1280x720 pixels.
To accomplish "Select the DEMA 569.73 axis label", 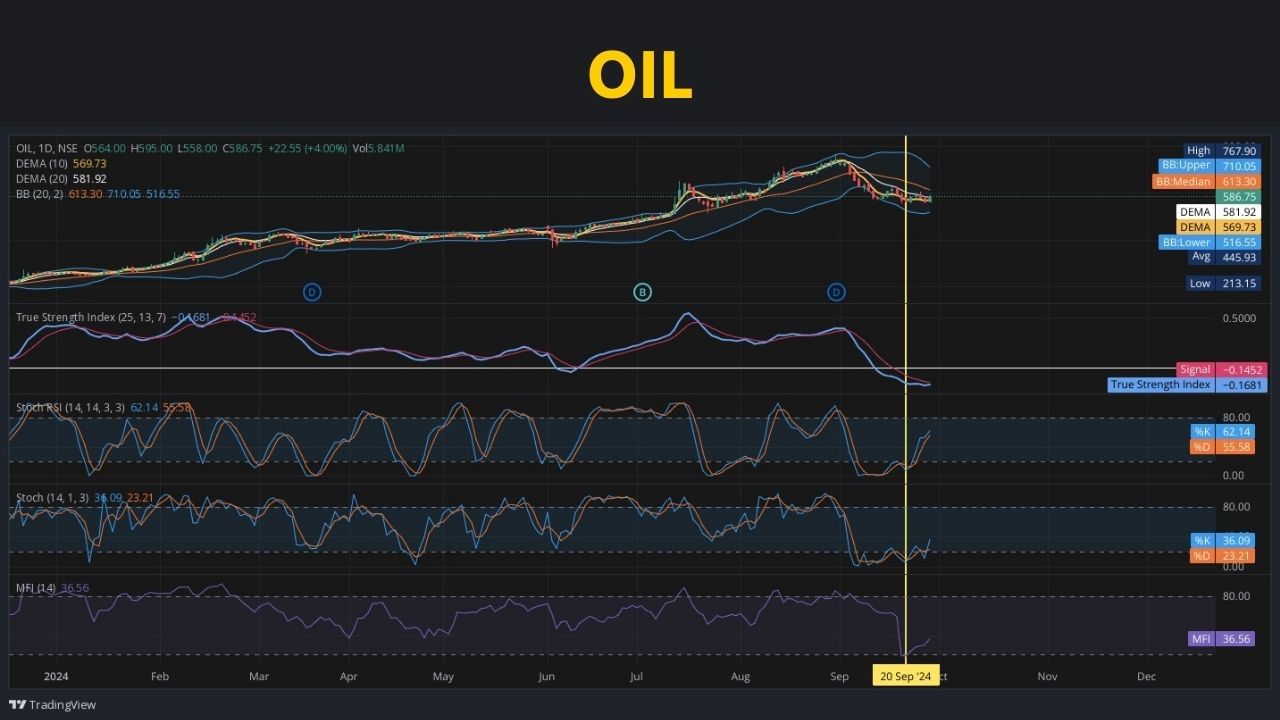I will (1218, 227).
